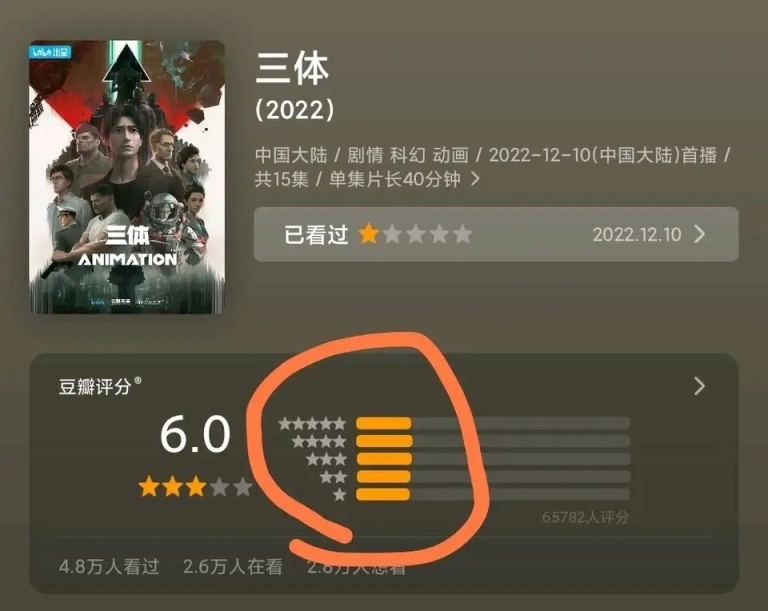The image size is (768, 611).
Task: Tap the 6.0 Douban score
Action: 195,434
